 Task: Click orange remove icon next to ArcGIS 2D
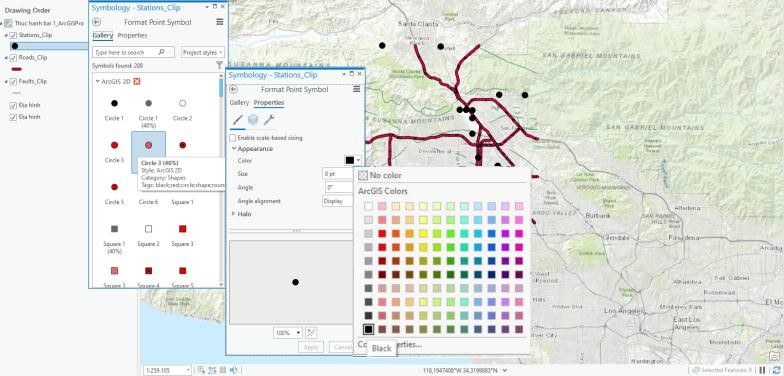click(x=137, y=81)
